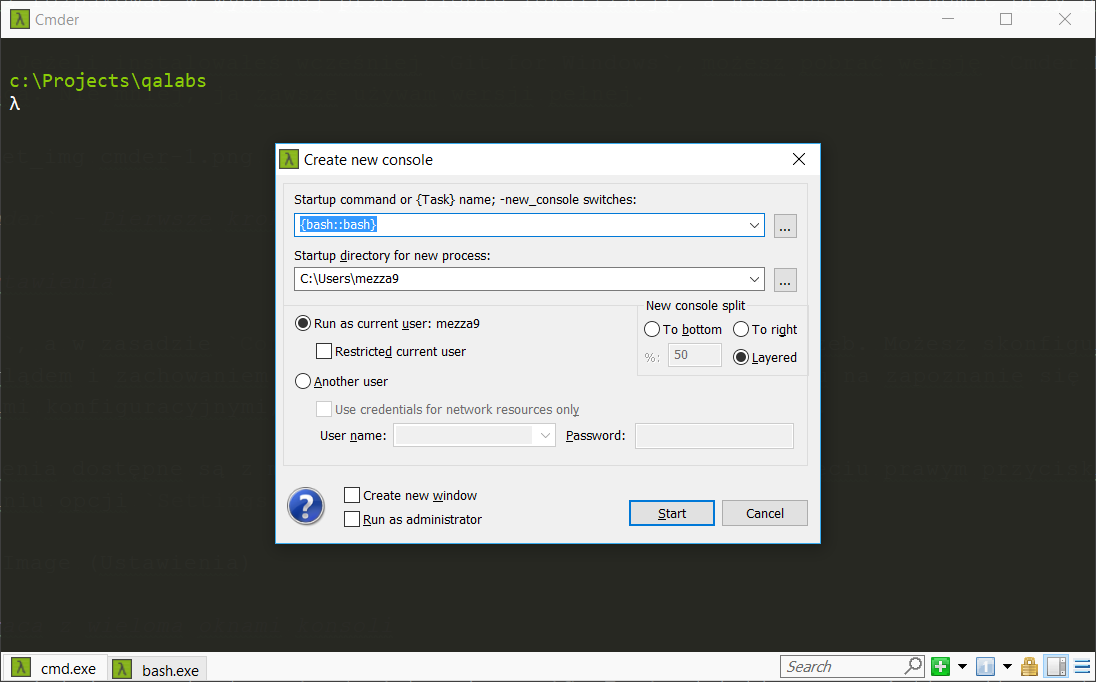Click the active console number icon
Screen dimensions: 1096x682
985,667
